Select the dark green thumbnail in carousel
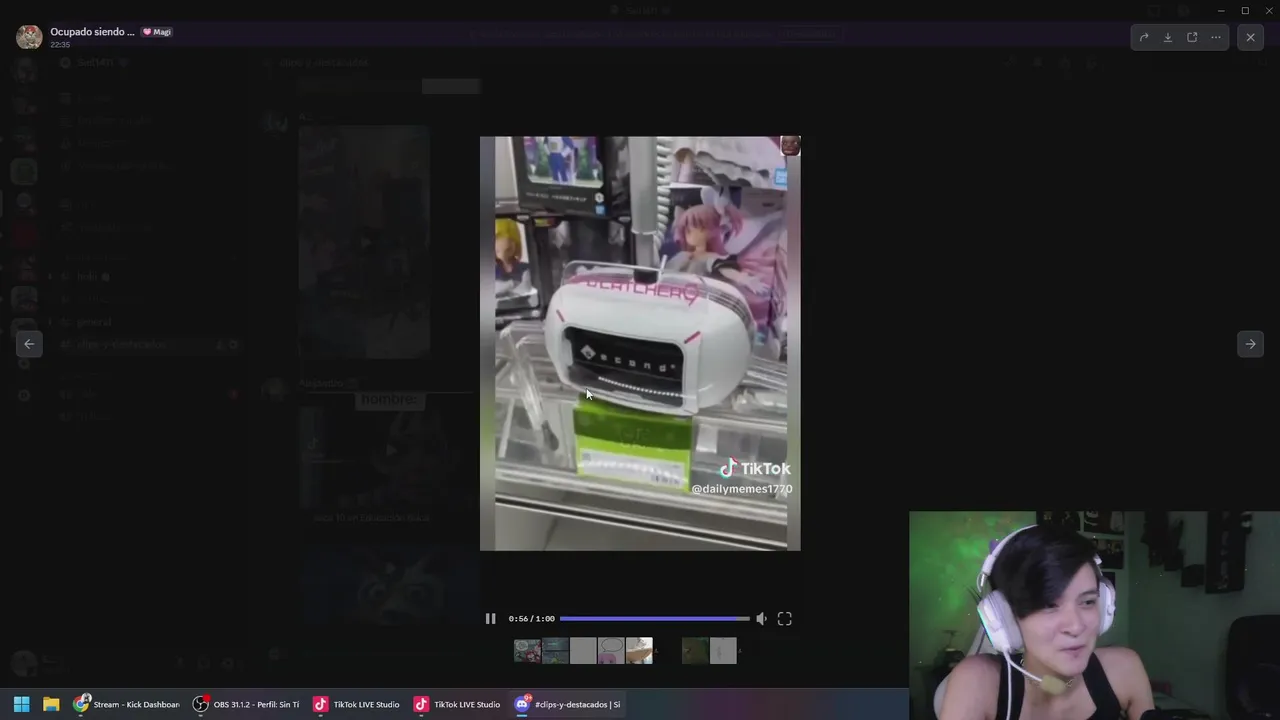 point(695,651)
